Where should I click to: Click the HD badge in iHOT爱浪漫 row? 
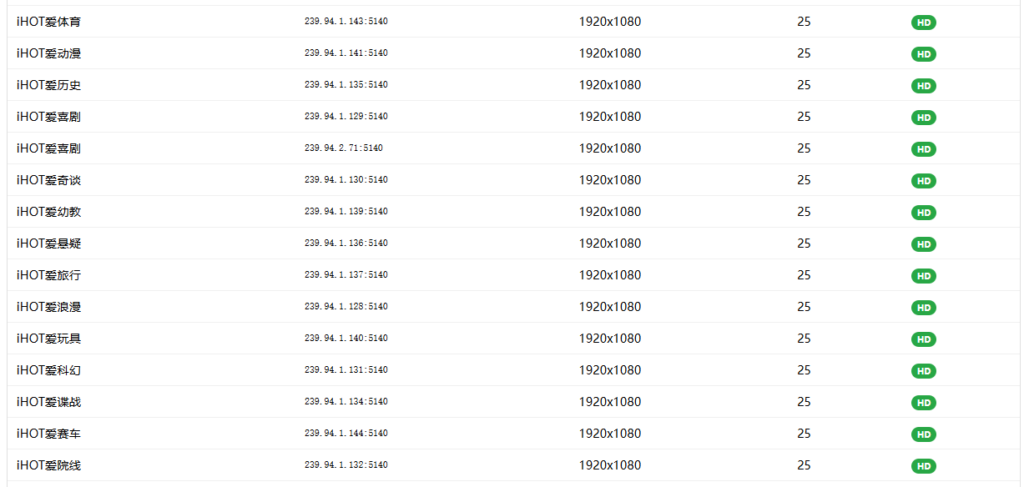point(923,308)
